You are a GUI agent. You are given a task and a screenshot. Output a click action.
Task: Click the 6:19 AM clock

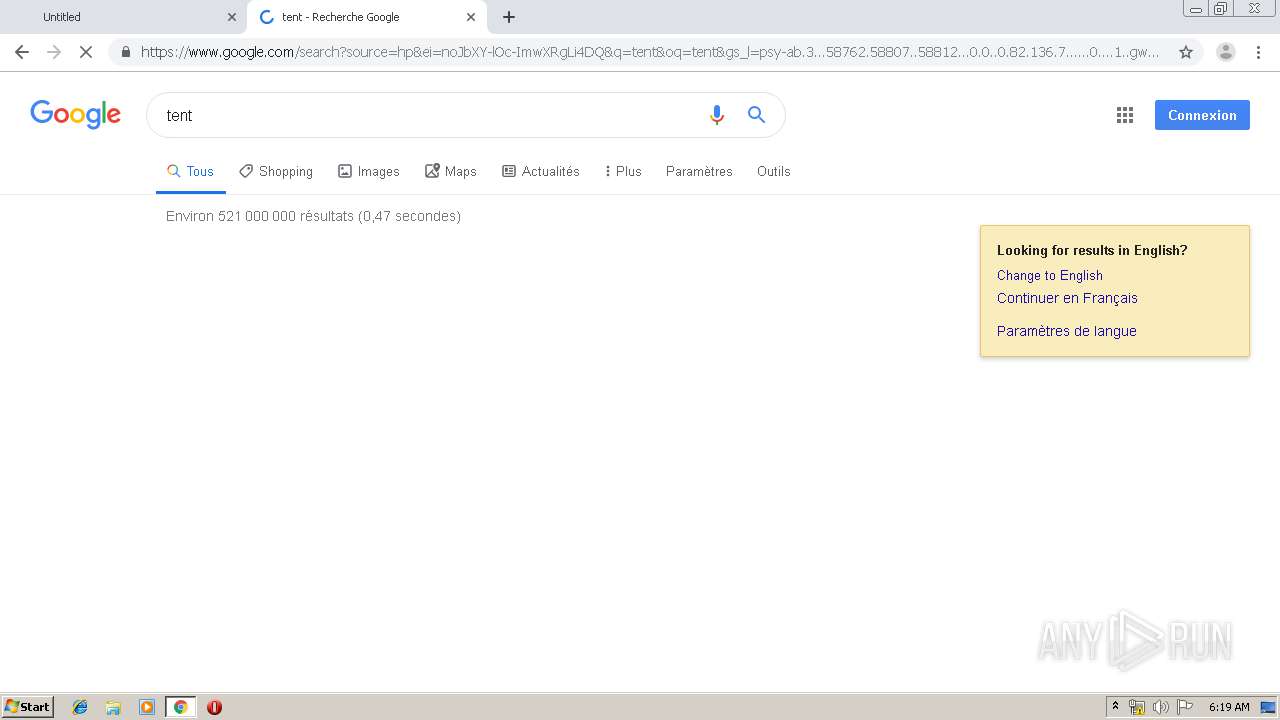(1229, 707)
